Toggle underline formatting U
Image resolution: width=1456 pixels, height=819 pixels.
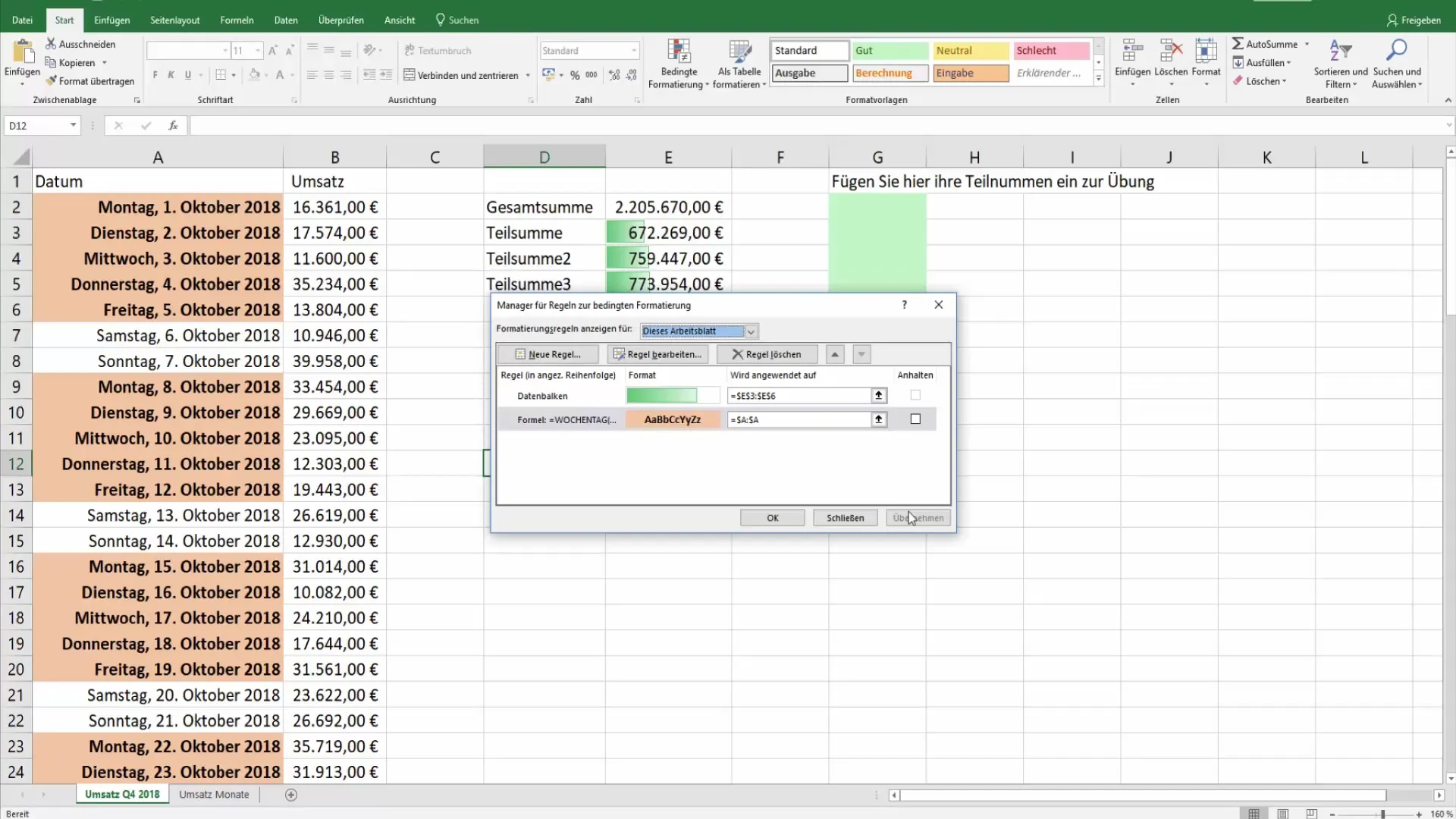pyautogui.click(x=188, y=75)
